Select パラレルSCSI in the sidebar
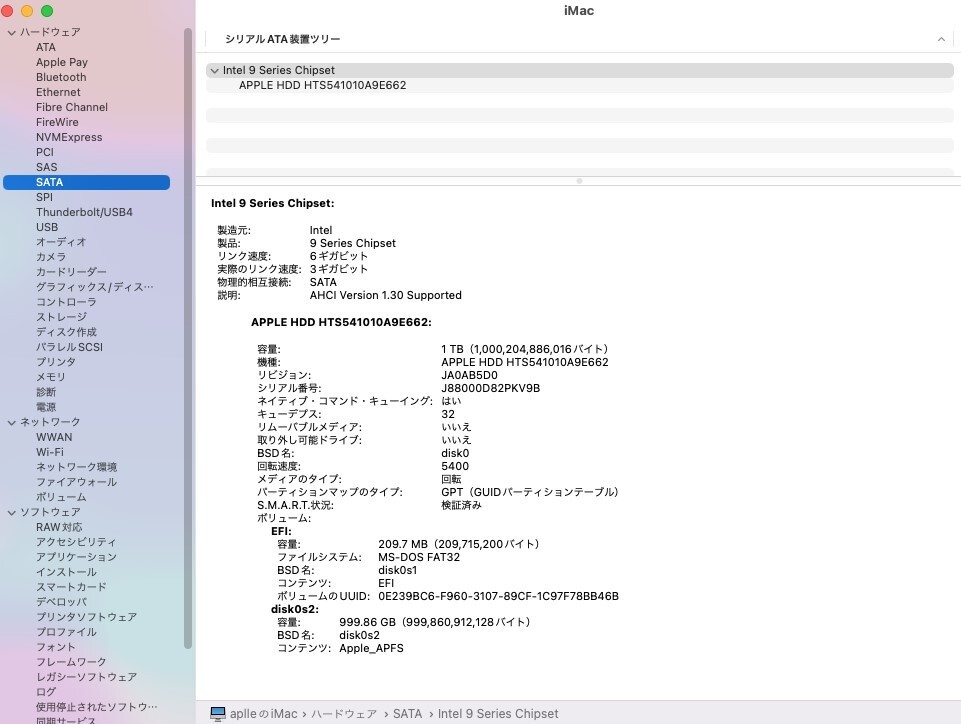The image size is (961, 724). click(x=69, y=347)
